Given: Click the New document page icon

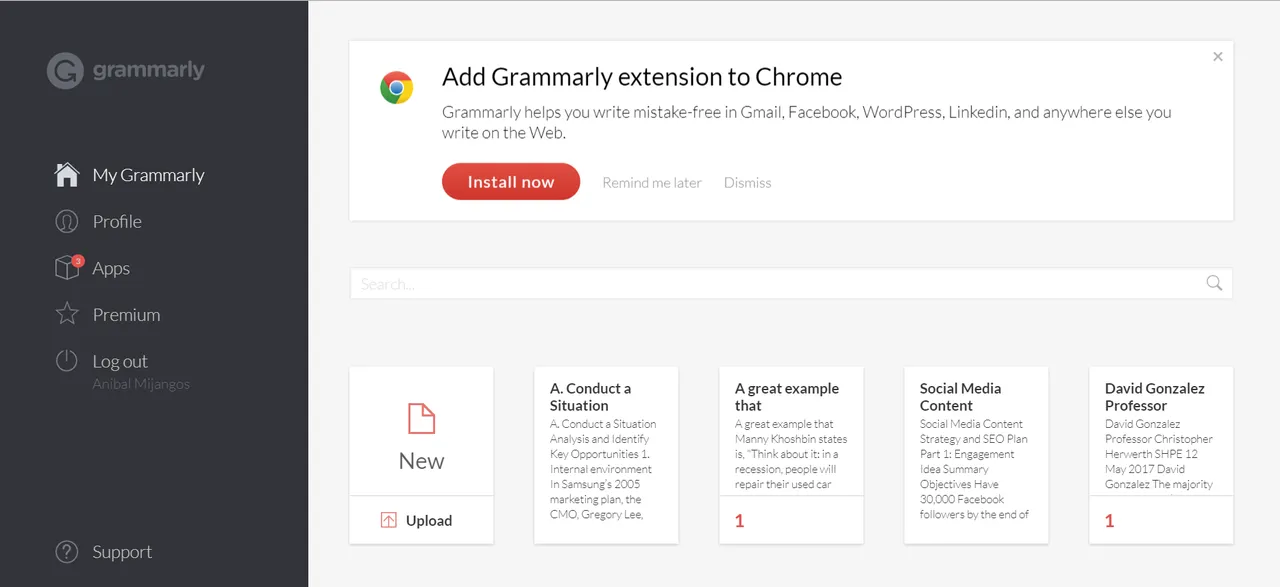Looking at the screenshot, I should 421,418.
